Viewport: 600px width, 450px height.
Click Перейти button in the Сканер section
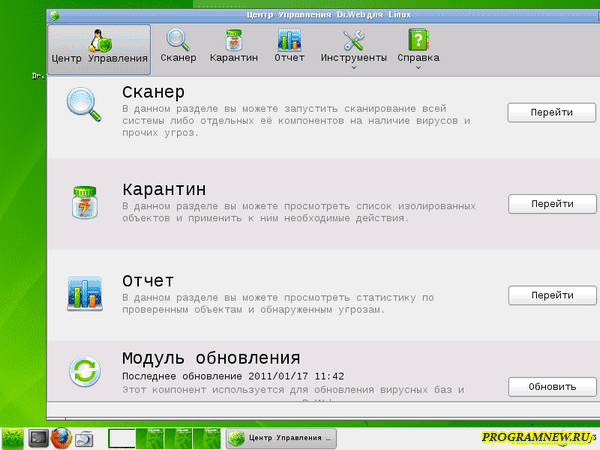point(551,112)
